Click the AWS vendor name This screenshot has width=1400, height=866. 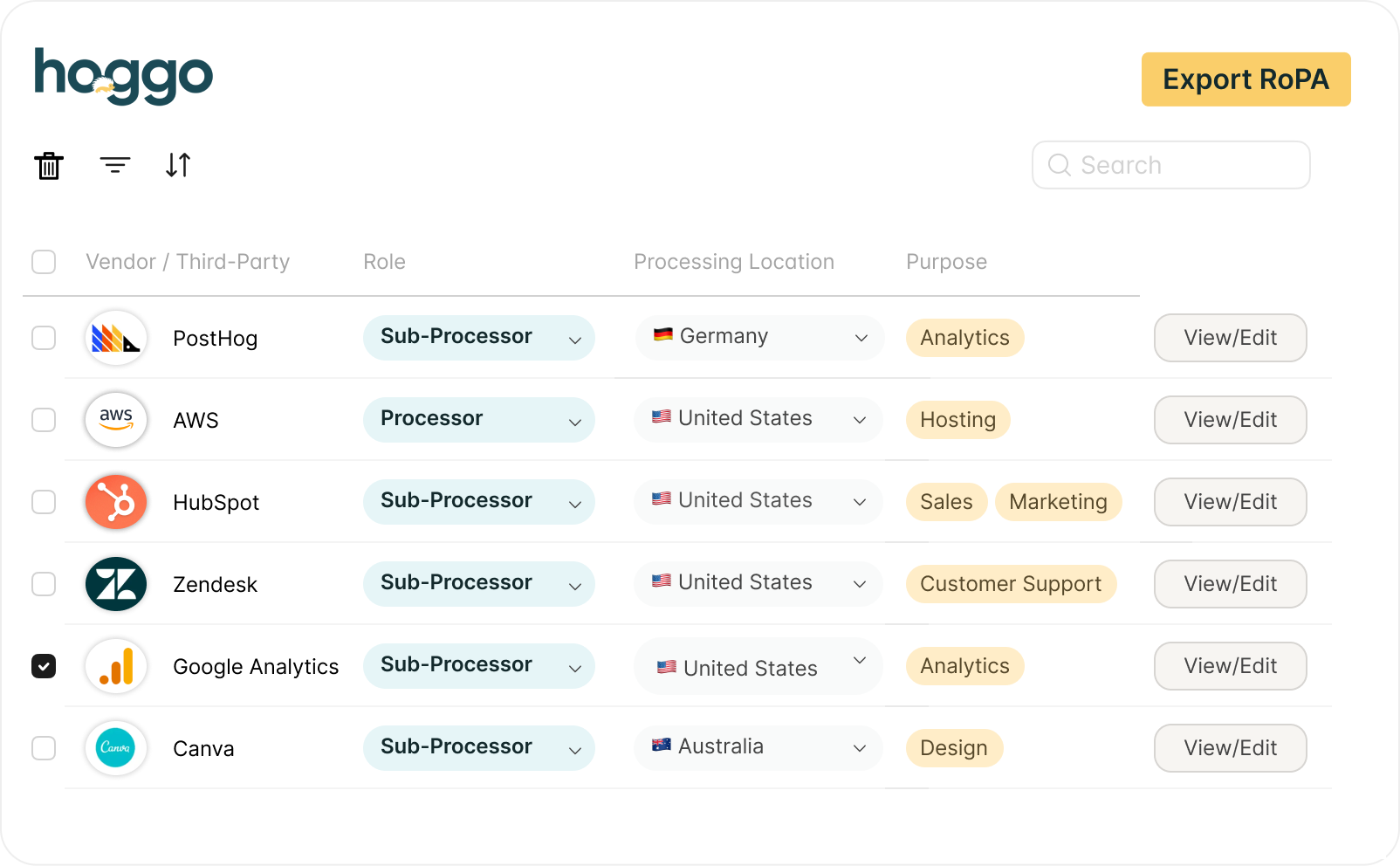pyautogui.click(x=196, y=421)
